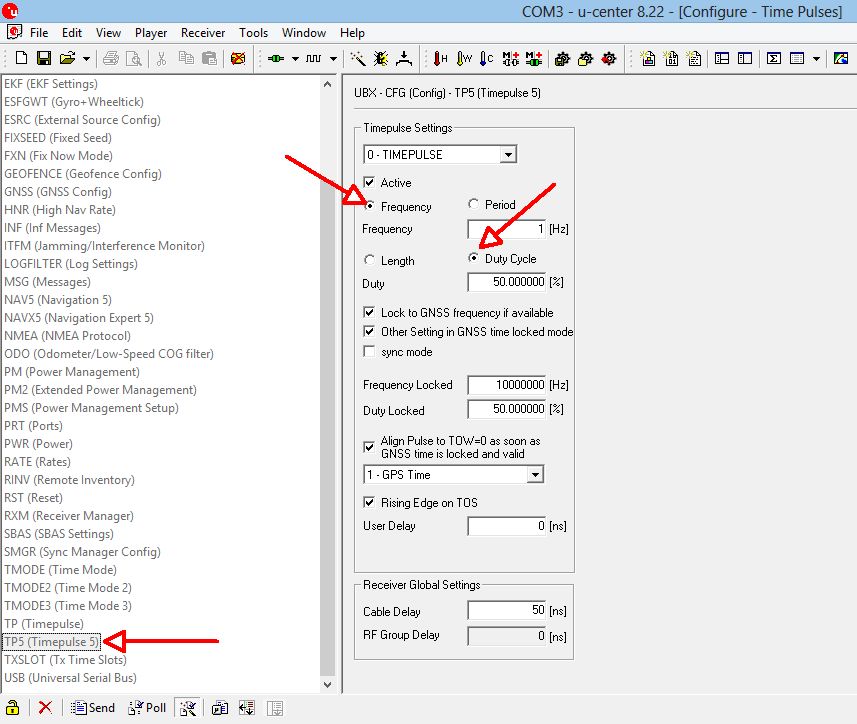
Task: Select the Frequency radio button
Action: point(369,206)
